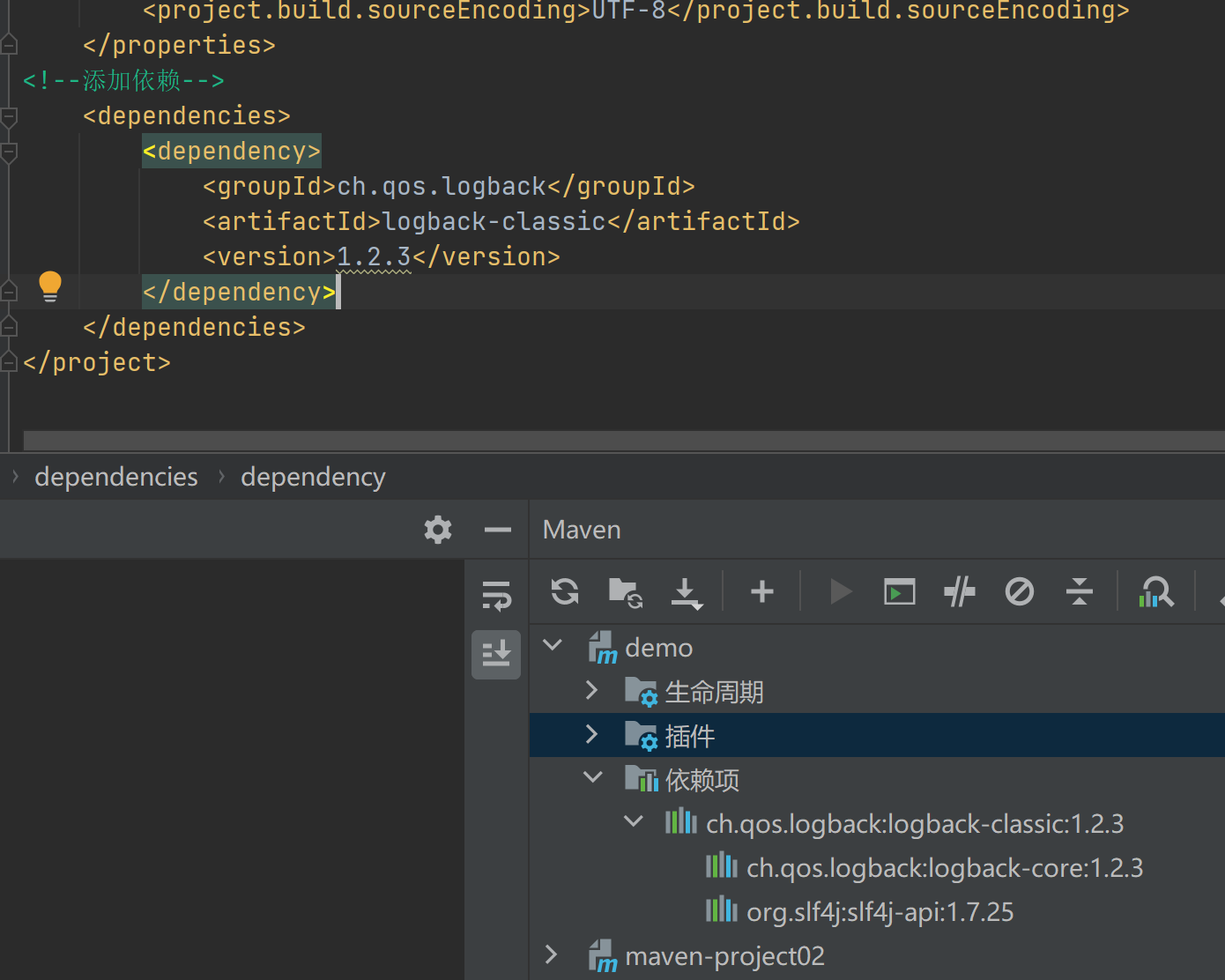Click the ch.qos.logback groupId text
Image resolution: width=1225 pixels, height=980 pixels.
pyautogui.click(x=442, y=186)
